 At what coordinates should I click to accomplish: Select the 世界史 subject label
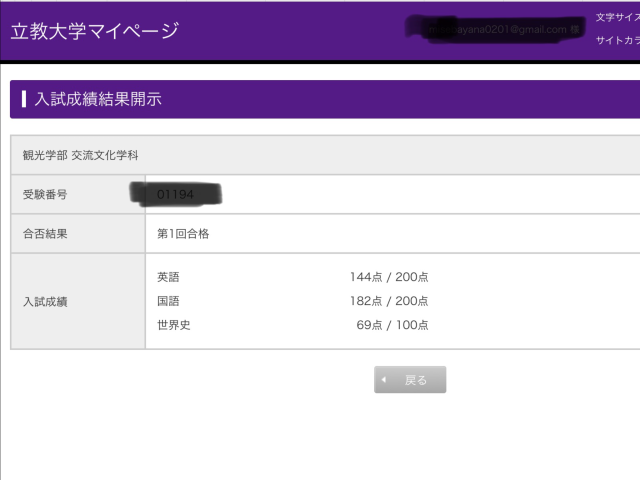coord(173,325)
